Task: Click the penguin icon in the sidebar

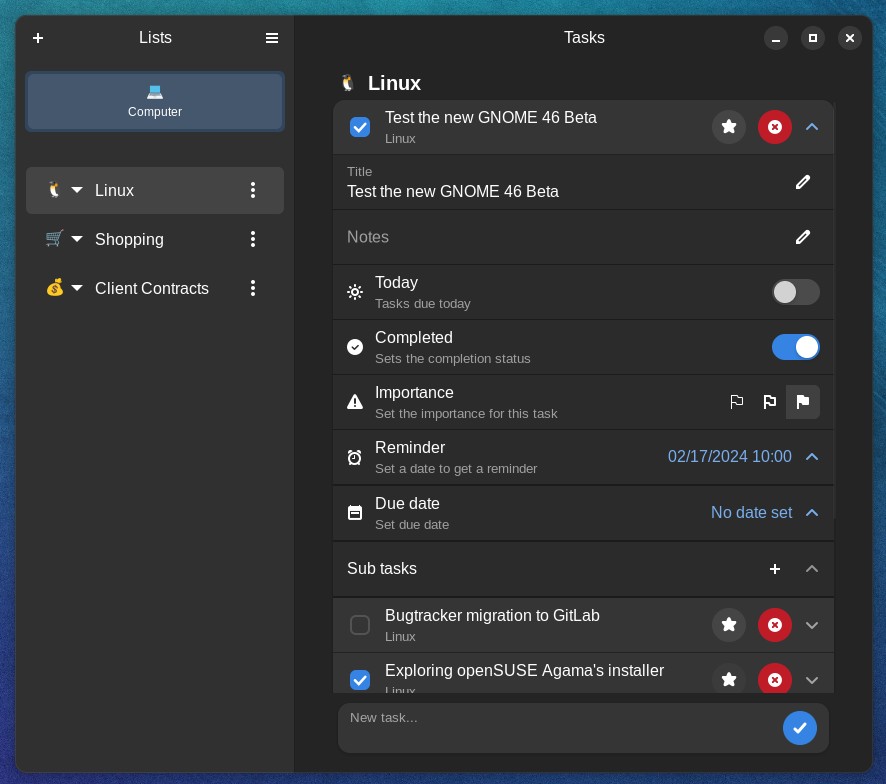Action: click(54, 189)
